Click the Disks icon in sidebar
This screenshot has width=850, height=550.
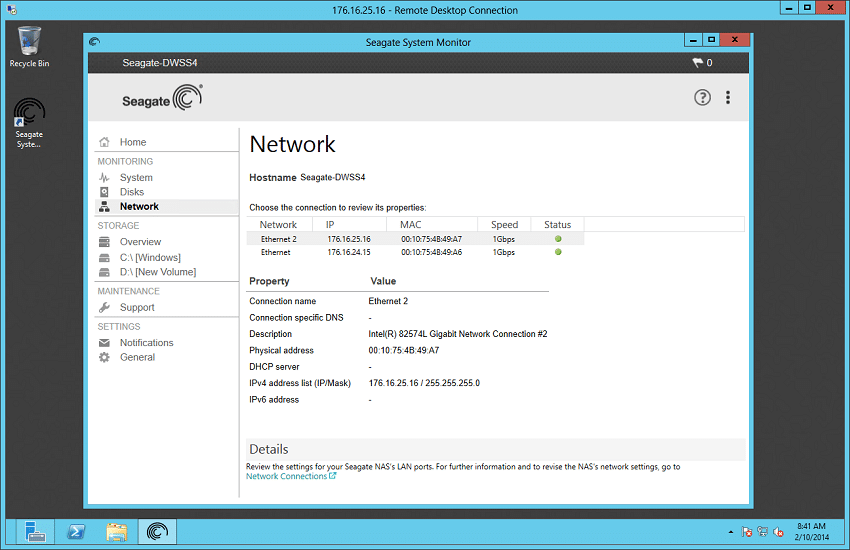pos(105,192)
